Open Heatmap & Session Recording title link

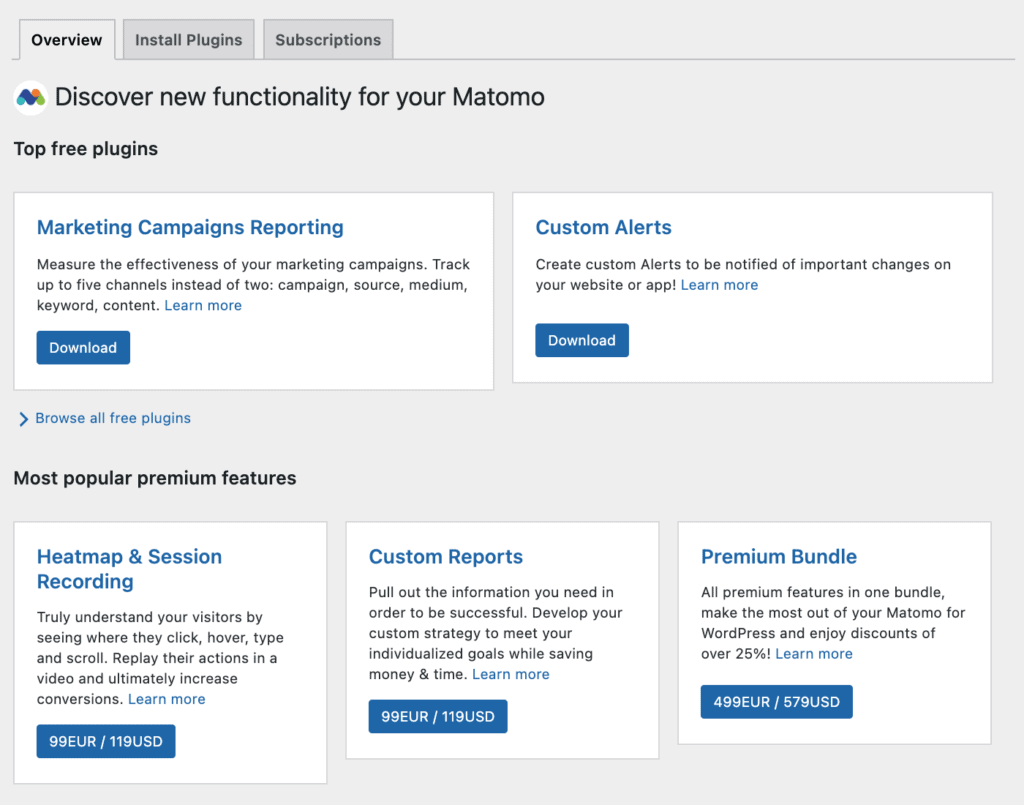click(x=129, y=569)
